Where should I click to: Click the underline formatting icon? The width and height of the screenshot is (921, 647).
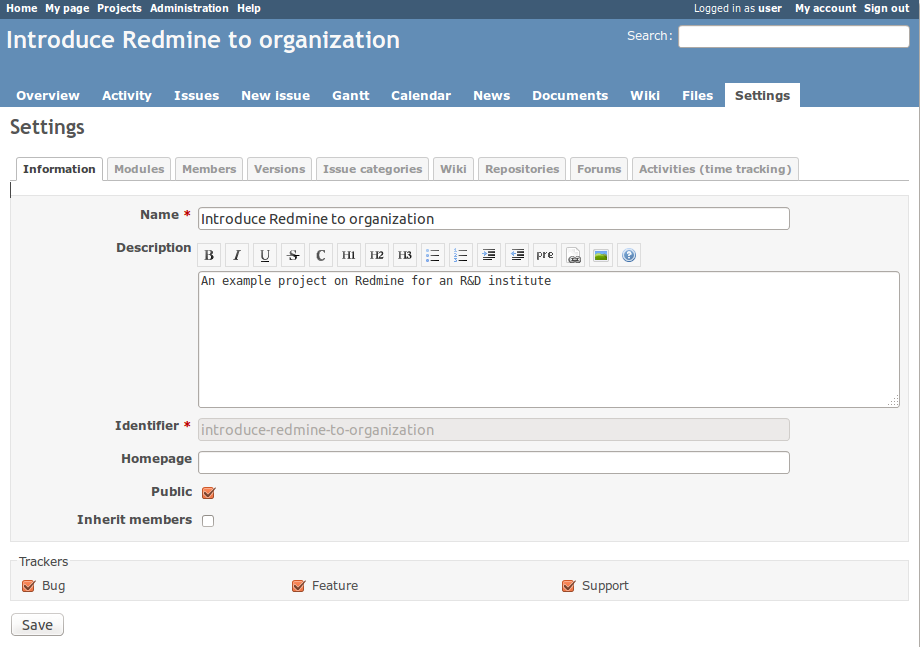point(265,255)
